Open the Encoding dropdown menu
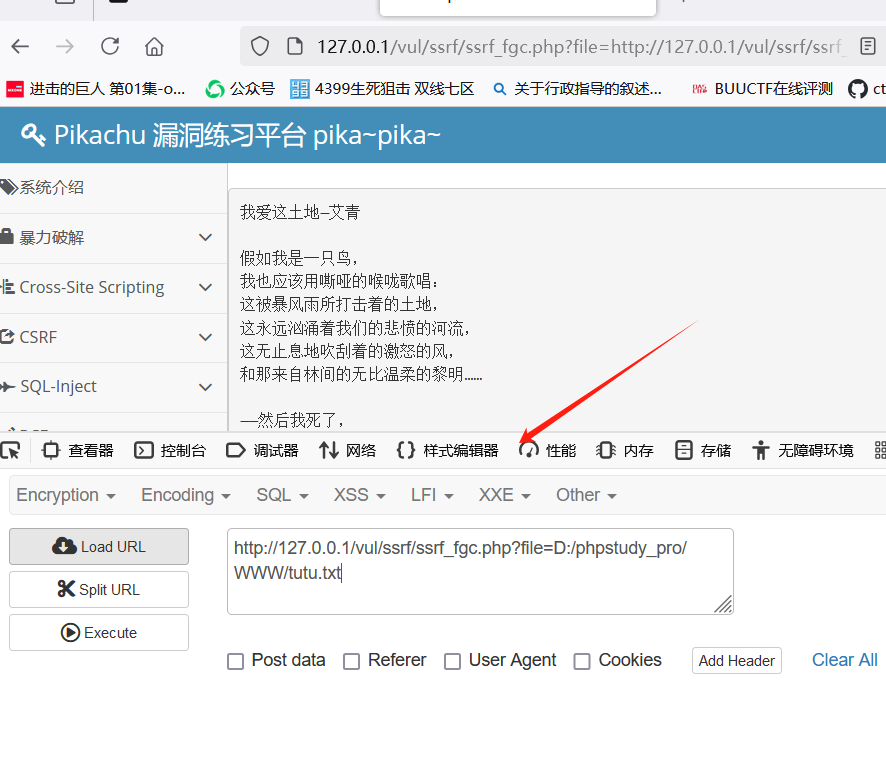This screenshot has height=760, width=886. [186, 495]
